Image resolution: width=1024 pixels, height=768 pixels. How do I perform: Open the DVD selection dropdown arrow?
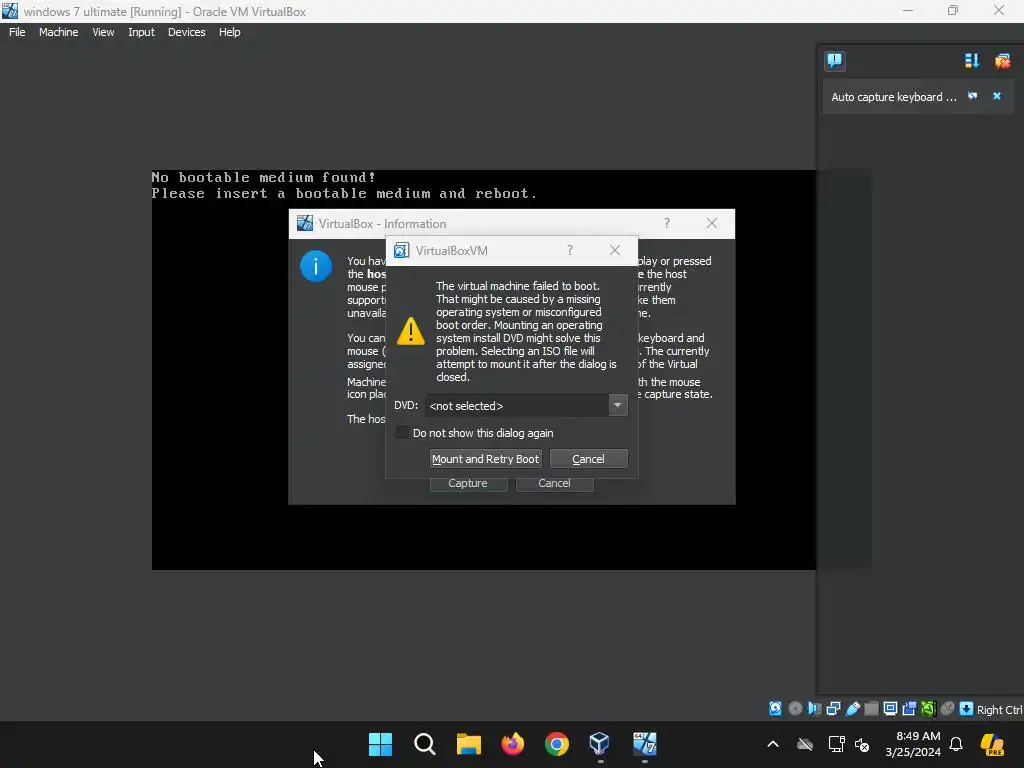pyautogui.click(x=617, y=405)
